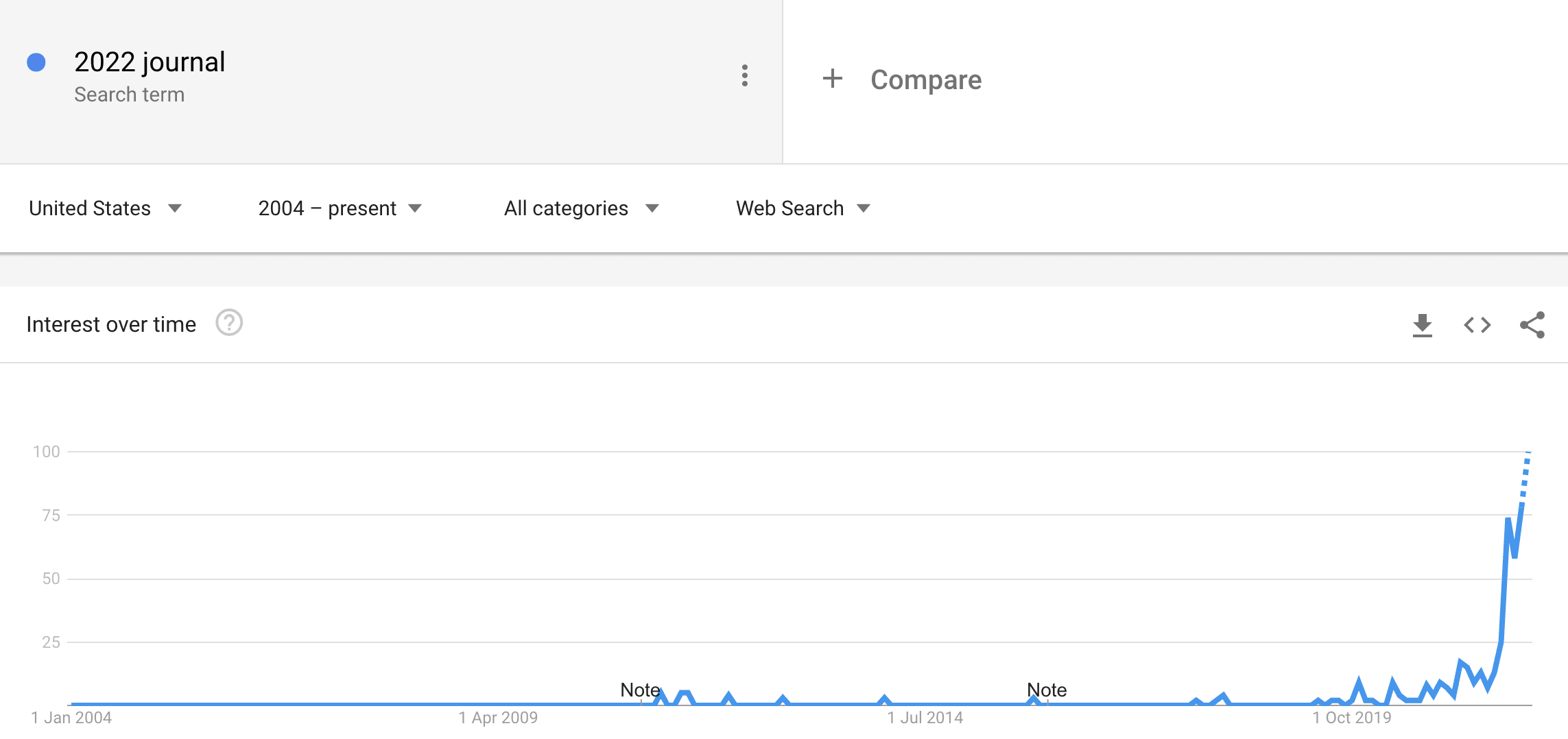Open the embed code icon
Image resolution: width=1568 pixels, height=739 pixels.
[1477, 325]
